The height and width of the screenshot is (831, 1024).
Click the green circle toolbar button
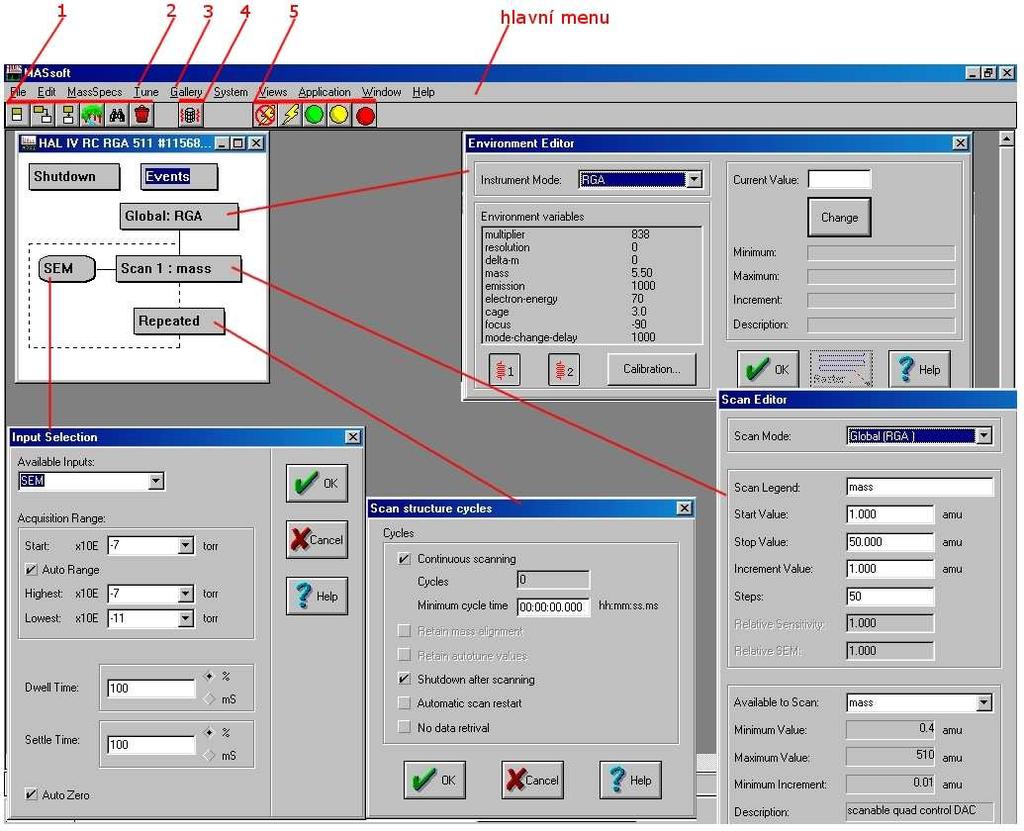point(315,116)
